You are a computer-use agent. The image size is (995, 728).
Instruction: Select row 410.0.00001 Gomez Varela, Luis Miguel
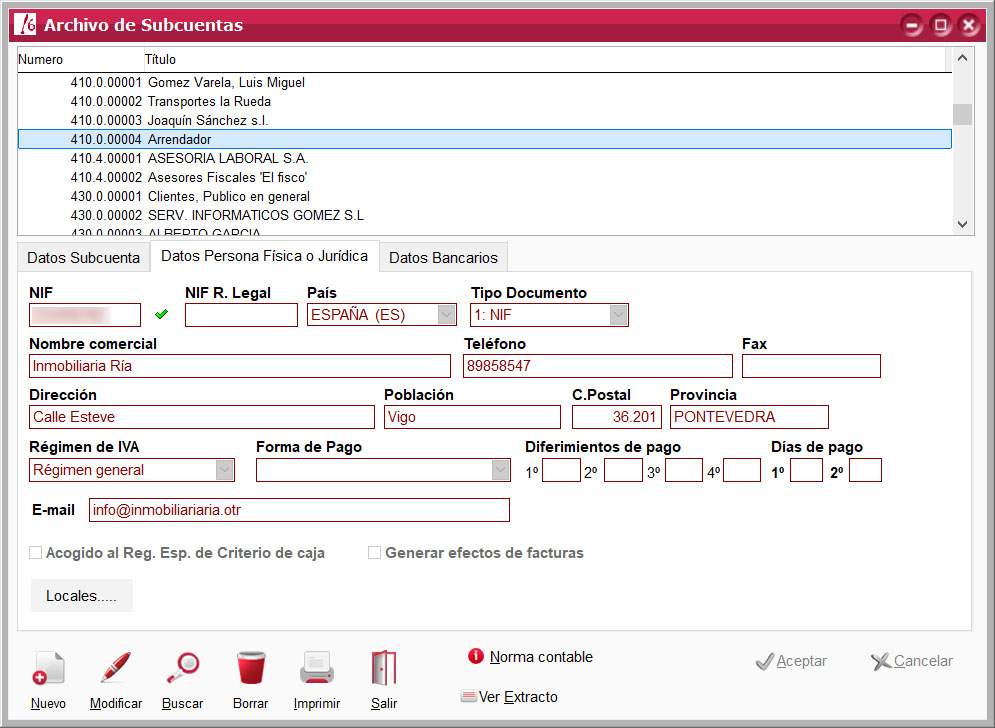pyautogui.click(x=485, y=83)
